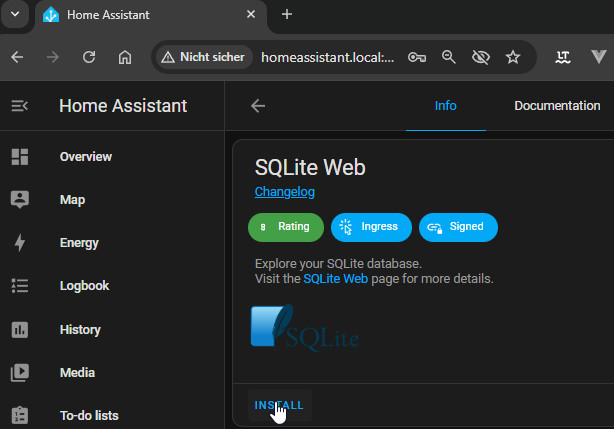Open the To-do lists clipboard icon
Image resolution: width=614 pixels, height=429 pixels.
point(19,415)
